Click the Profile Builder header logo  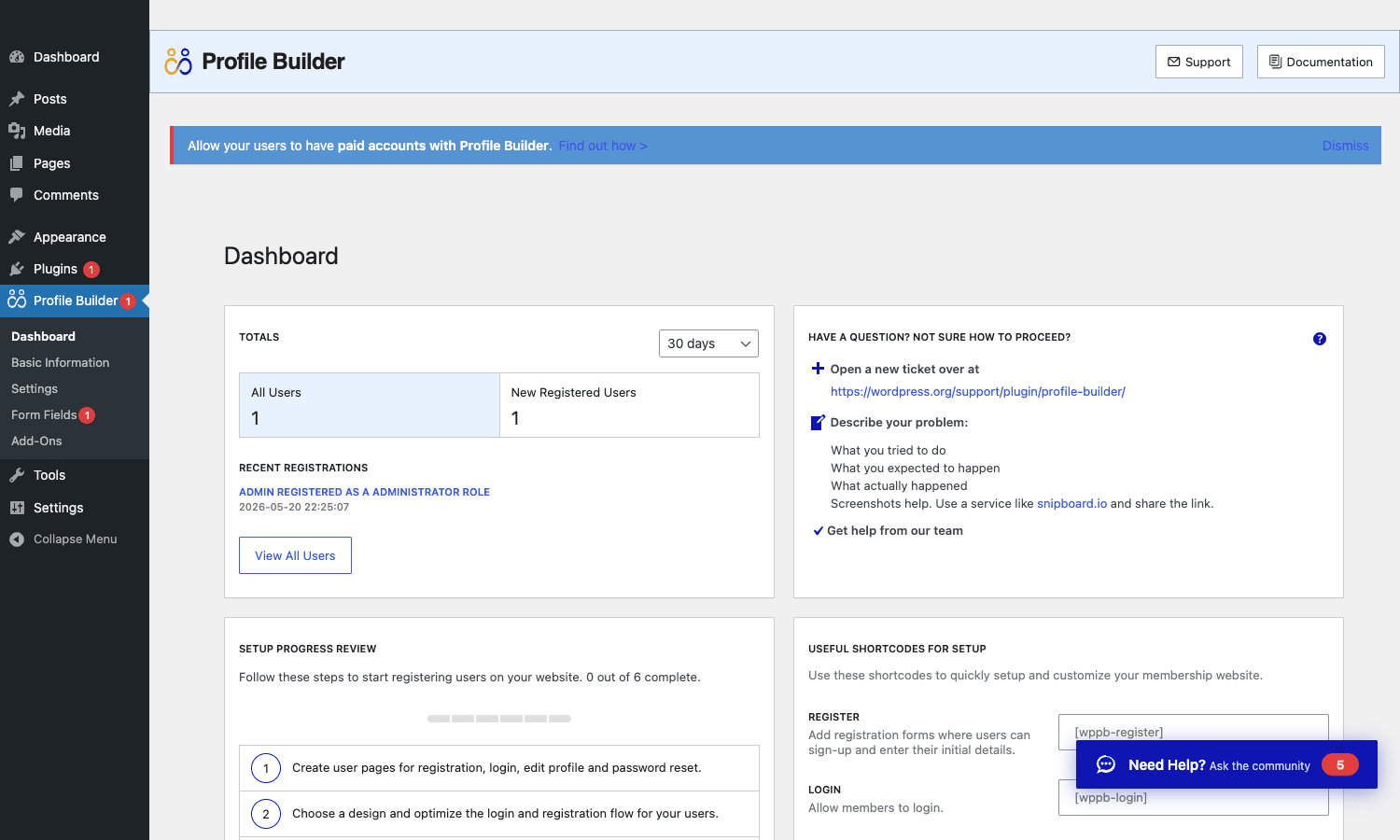click(178, 62)
